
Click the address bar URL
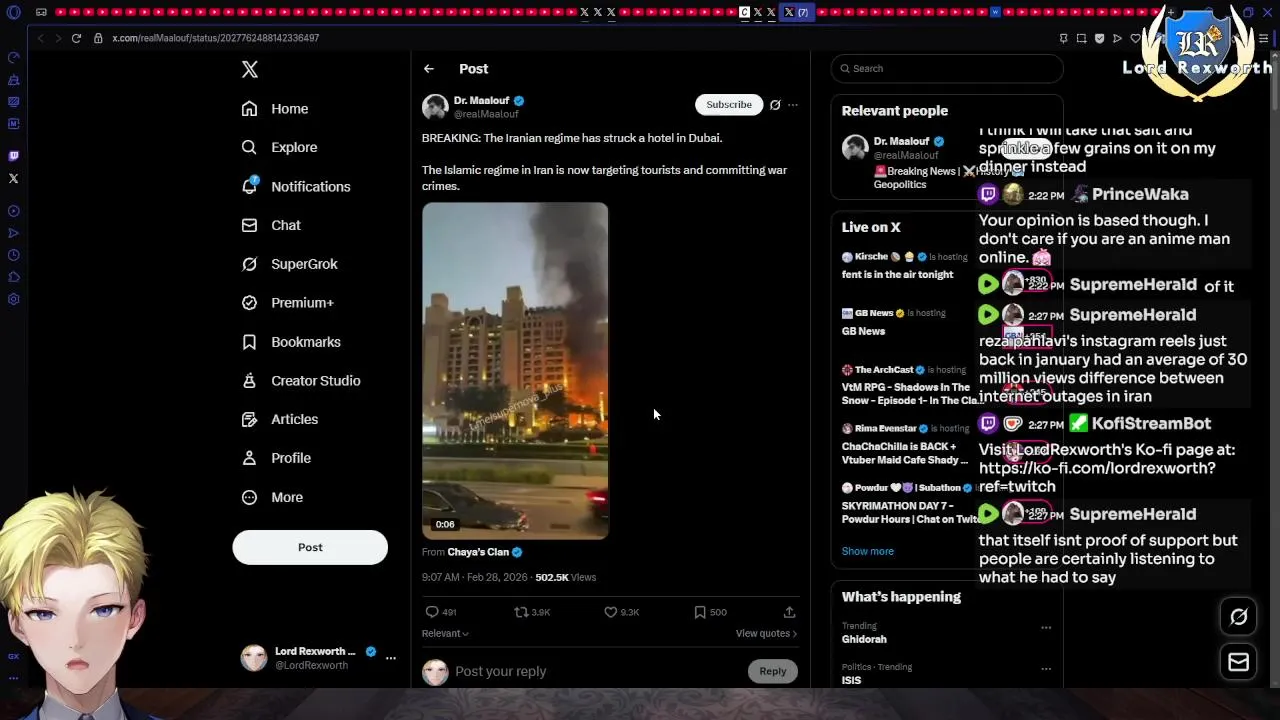(216, 38)
